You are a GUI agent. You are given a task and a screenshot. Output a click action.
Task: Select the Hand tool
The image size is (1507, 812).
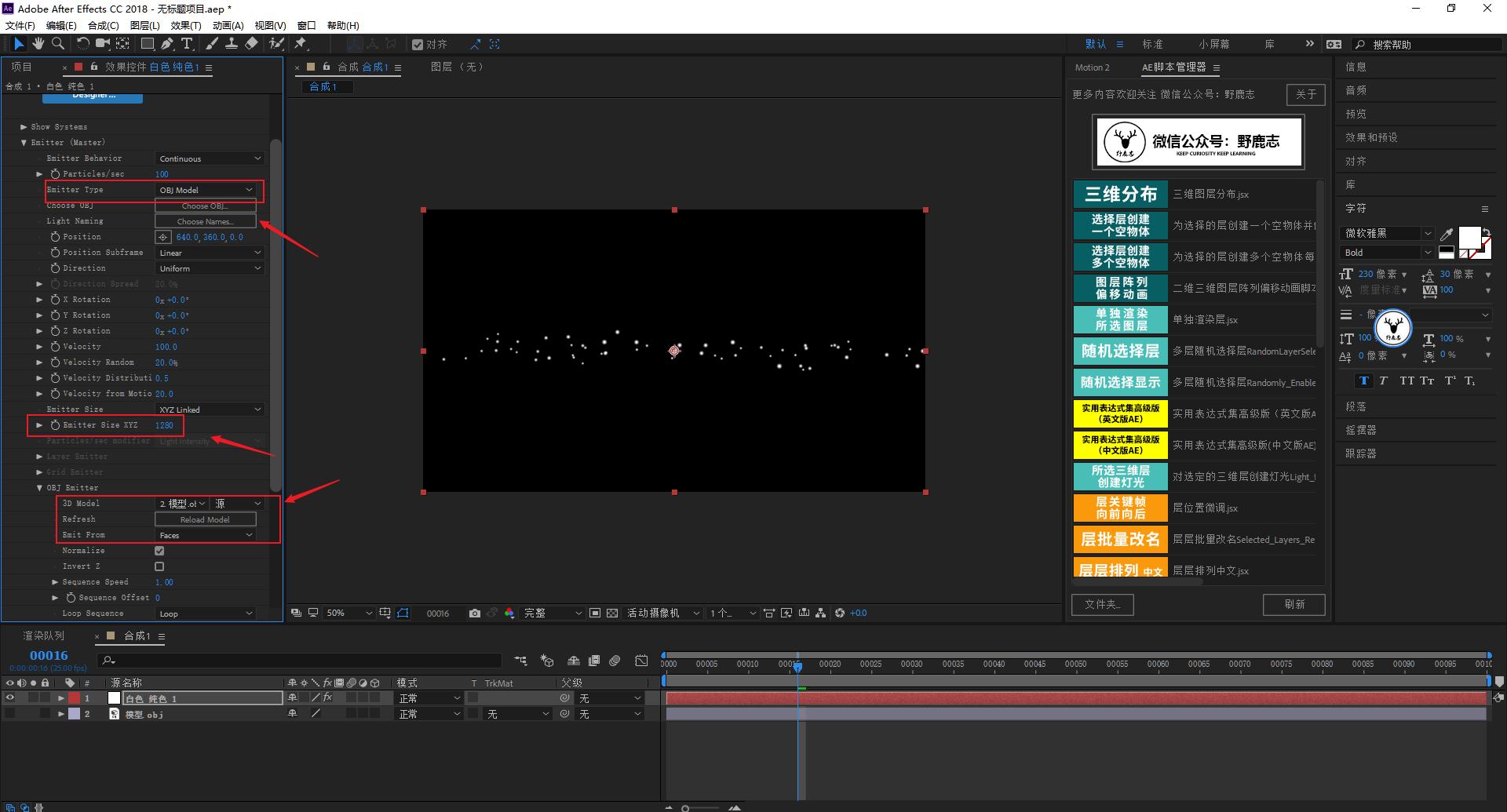(38, 44)
